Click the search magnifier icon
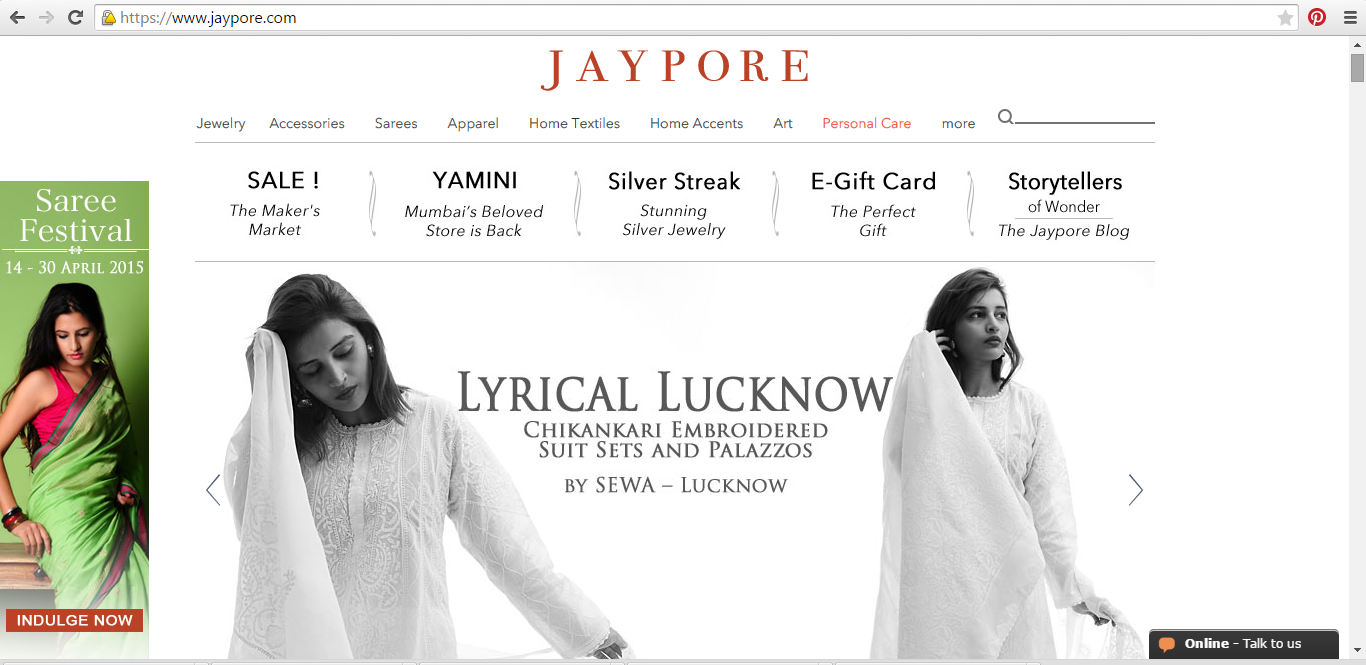This screenshot has height=665, width=1366. tap(1005, 117)
